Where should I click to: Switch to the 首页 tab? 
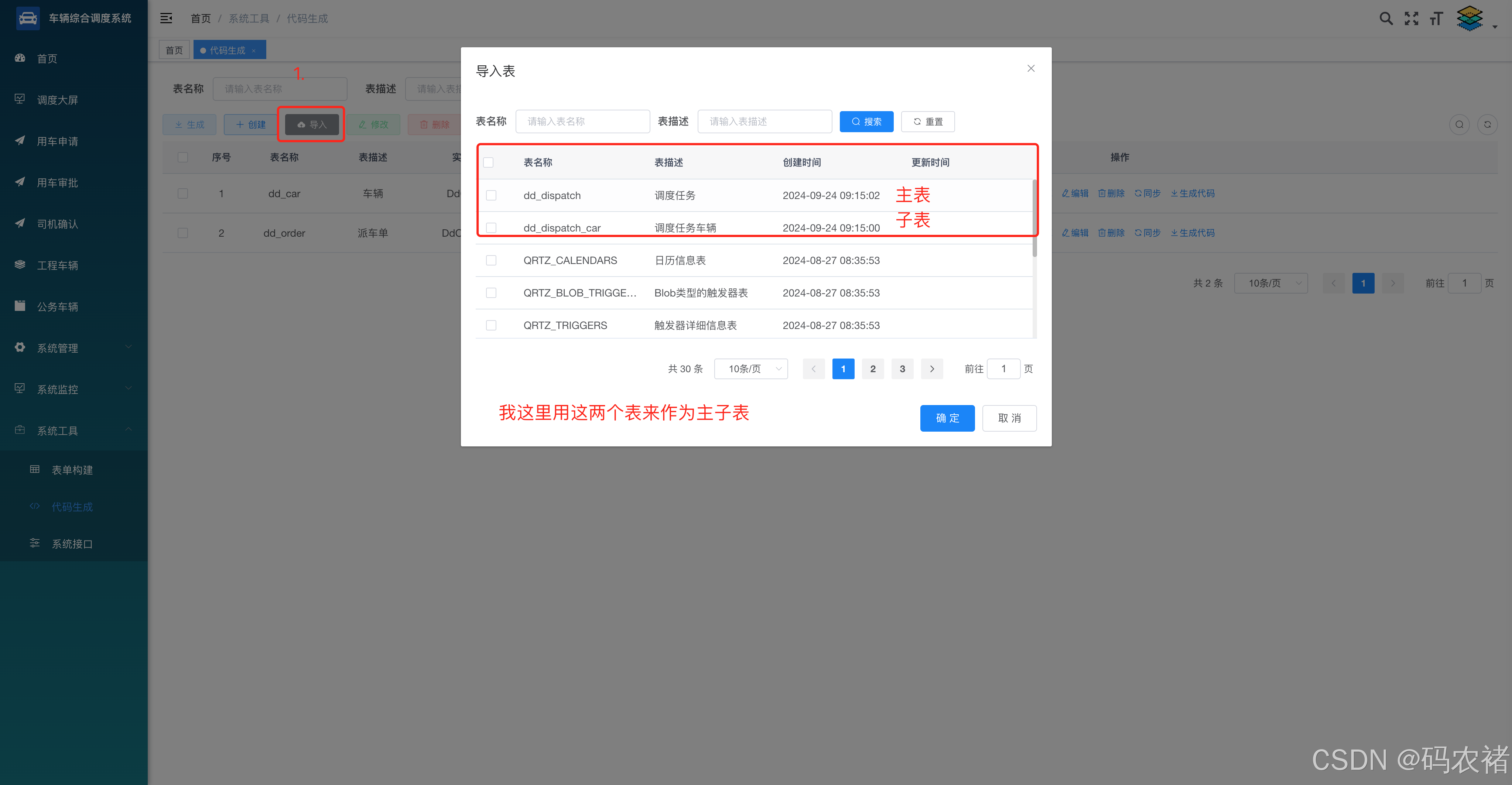click(x=174, y=51)
